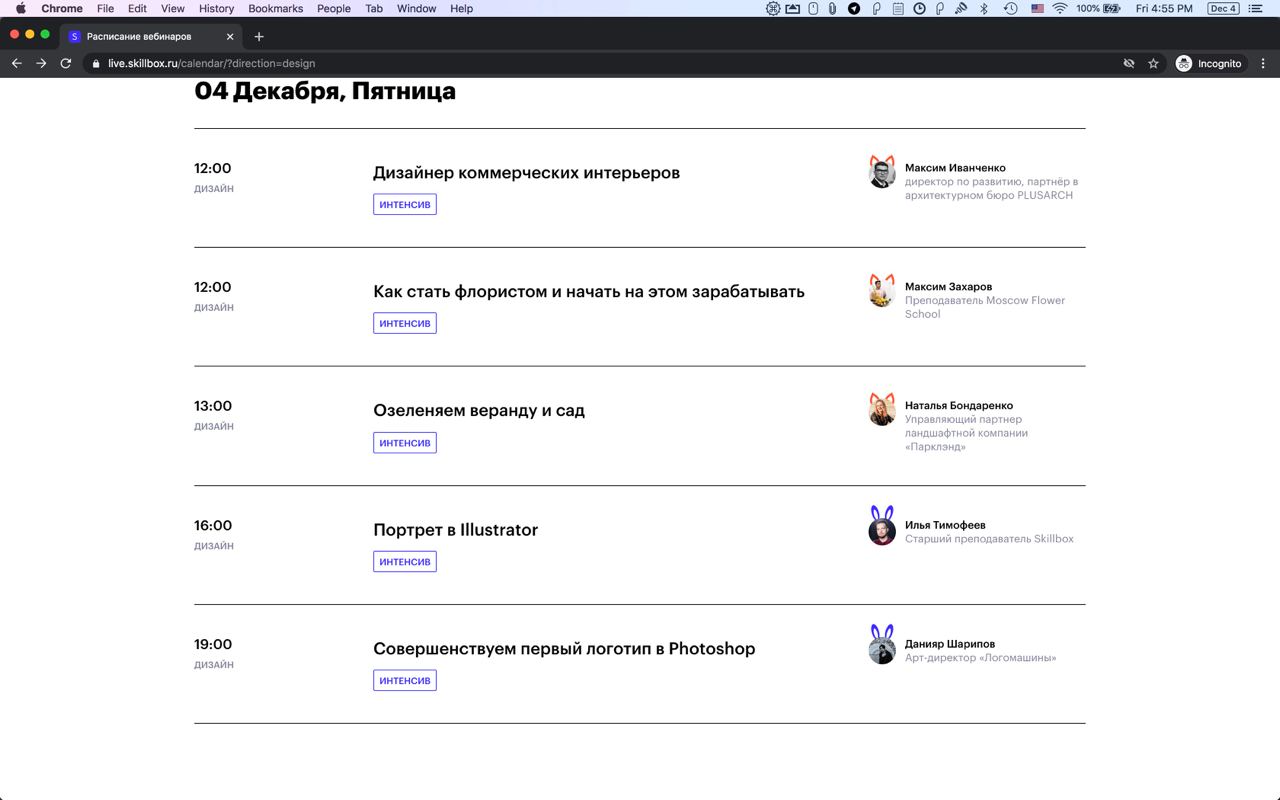Viewport: 1280px width, 800px height.
Task: Click Данияр Шарипов's avatar
Action: coord(882,646)
